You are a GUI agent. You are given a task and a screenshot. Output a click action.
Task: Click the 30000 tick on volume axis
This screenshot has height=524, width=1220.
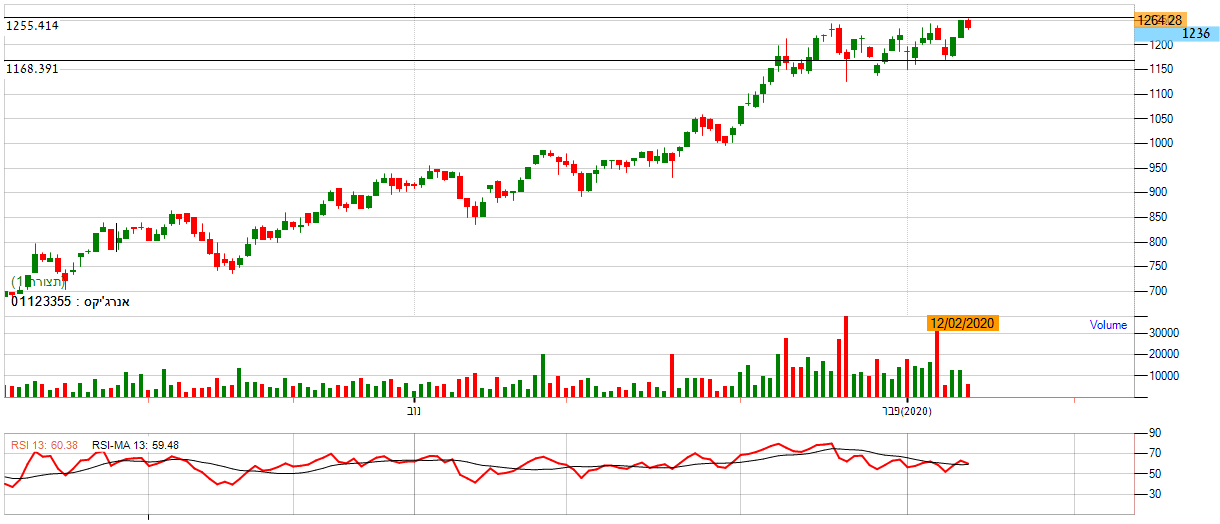pyautogui.click(x=1163, y=333)
